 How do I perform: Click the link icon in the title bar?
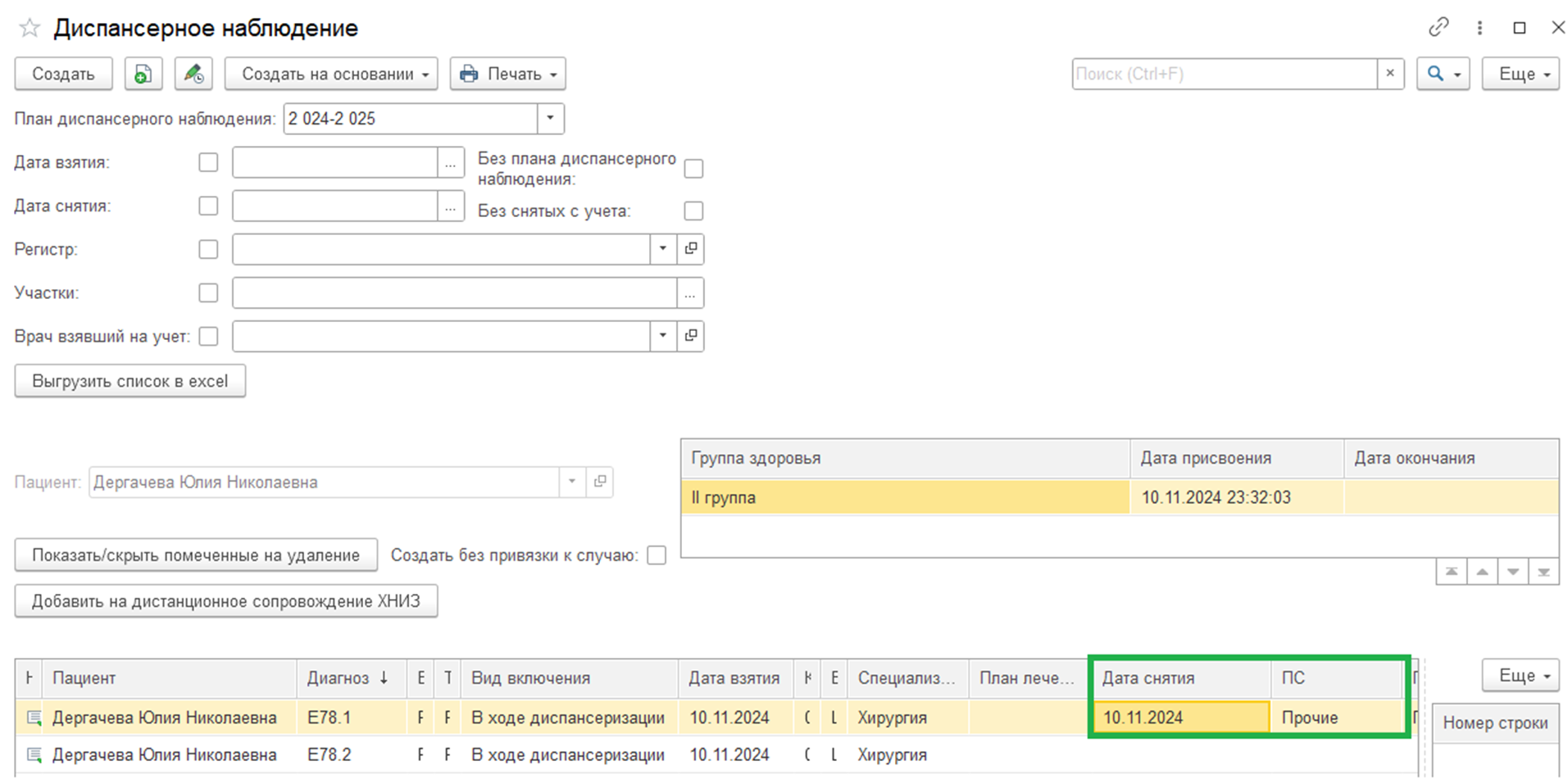click(x=1438, y=28)
